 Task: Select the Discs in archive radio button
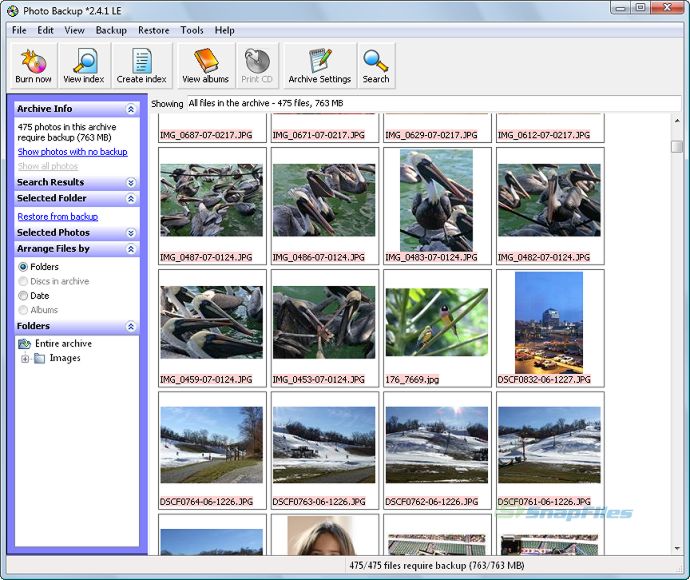pyautogui.click(x=23, y=281)
